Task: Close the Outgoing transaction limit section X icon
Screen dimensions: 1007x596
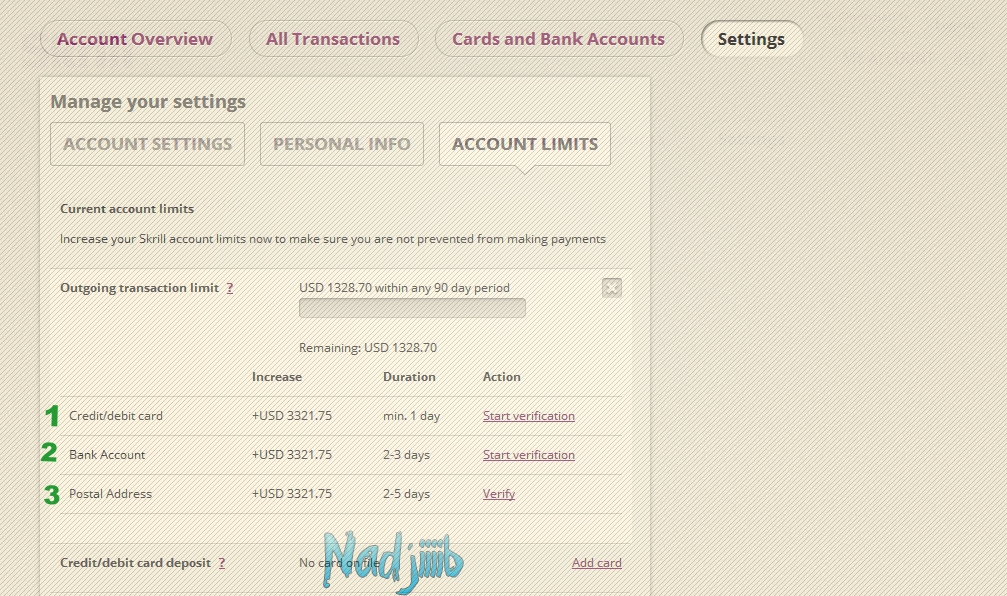Action: click(612, 288)
